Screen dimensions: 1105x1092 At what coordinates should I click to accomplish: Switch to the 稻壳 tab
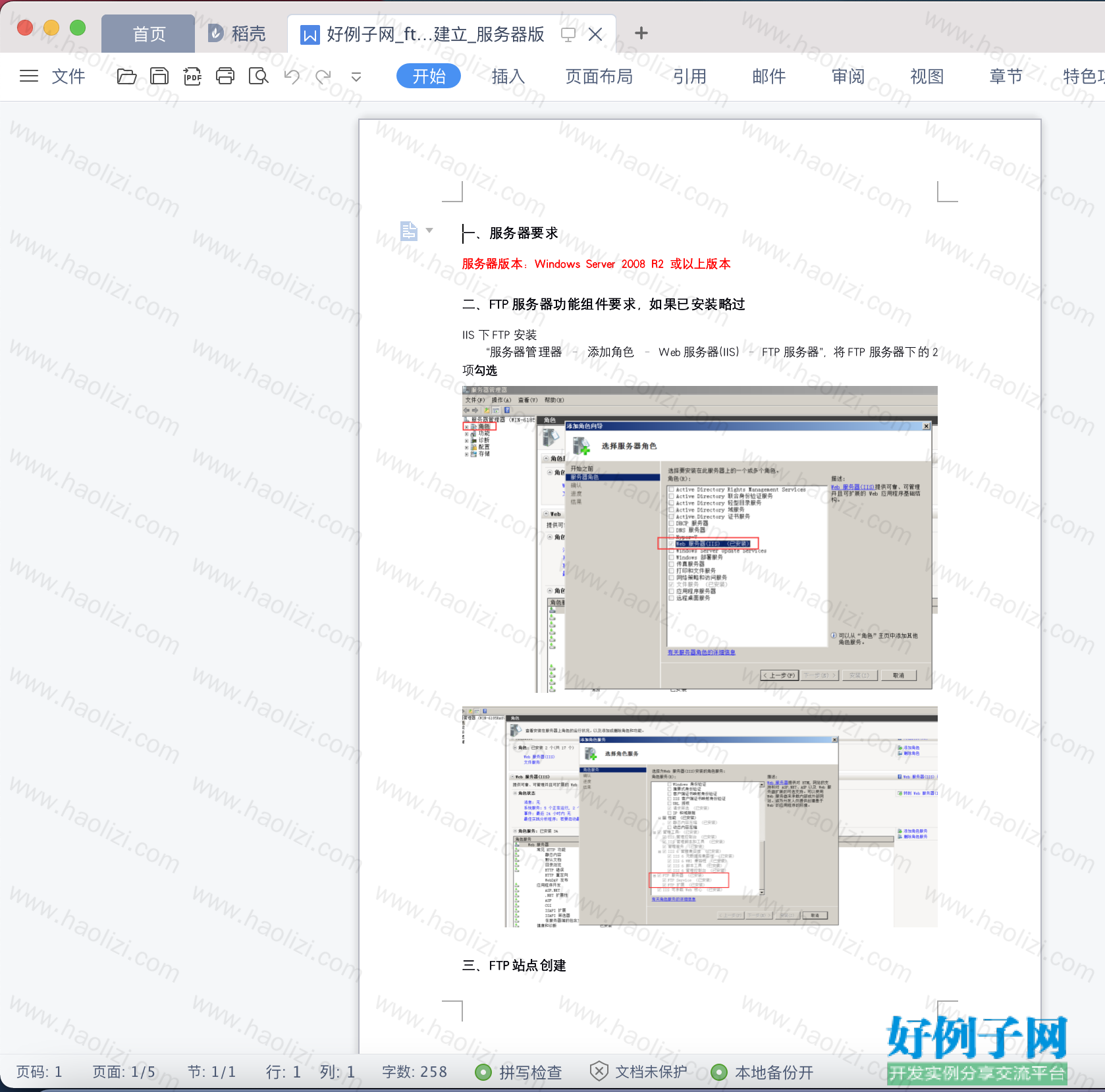click(x=237, y=34)
